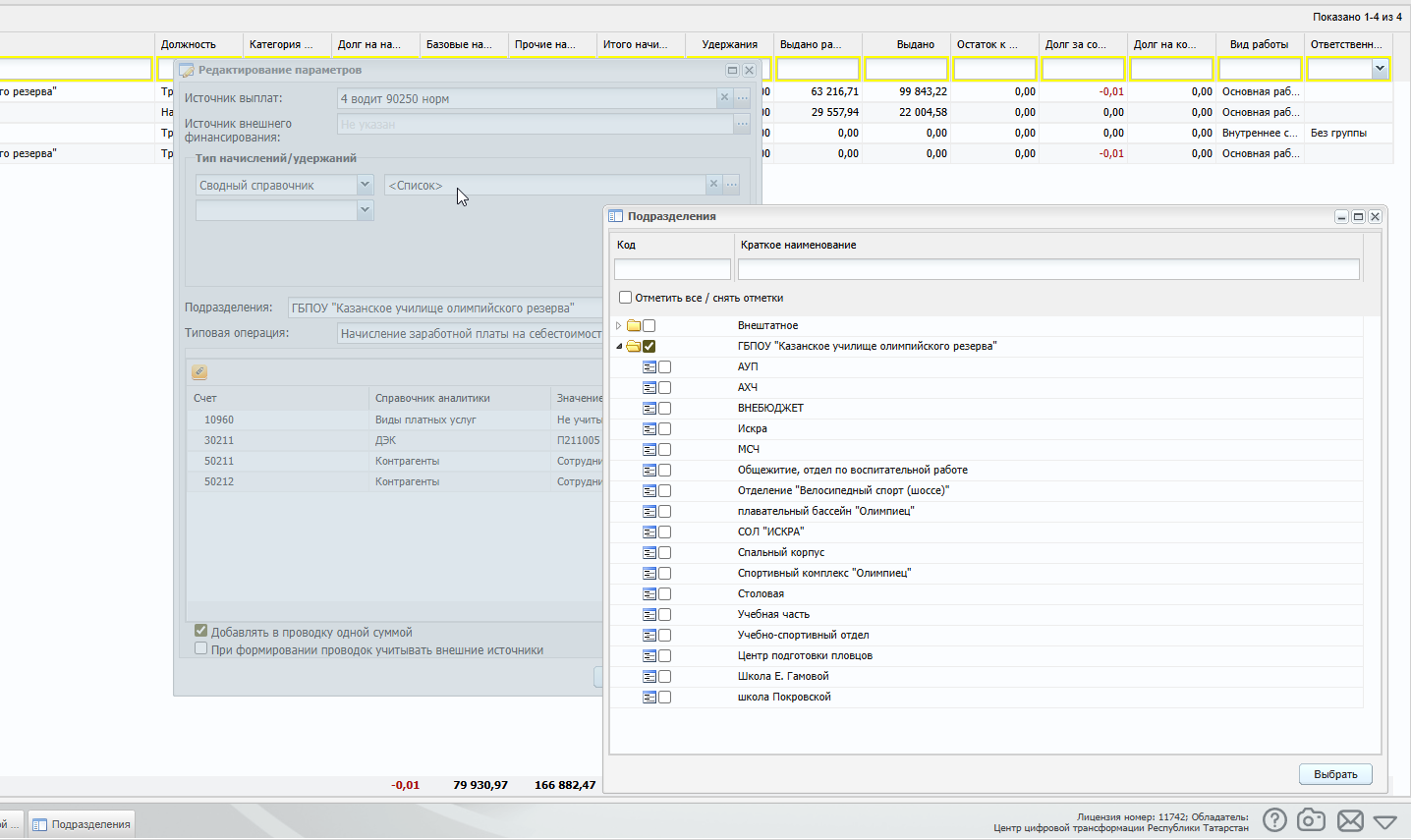Collapse the ГБПОУ Казанское училище node

[619, 347]
